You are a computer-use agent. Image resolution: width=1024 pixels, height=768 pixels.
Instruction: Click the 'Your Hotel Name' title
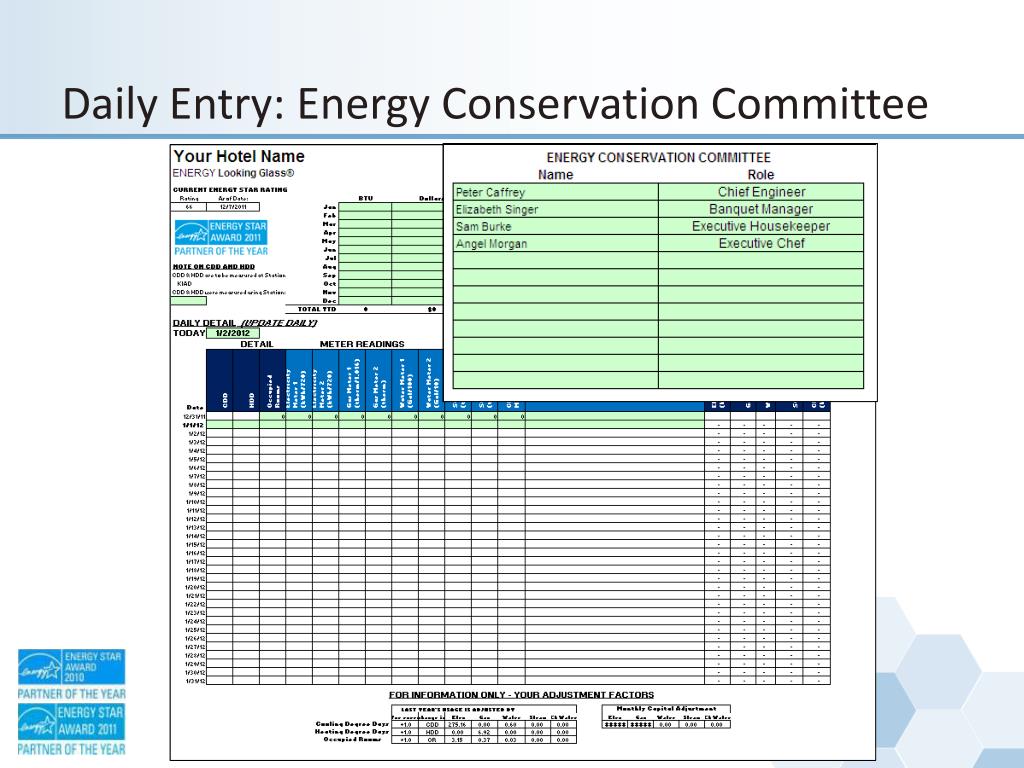coord(239,156)
